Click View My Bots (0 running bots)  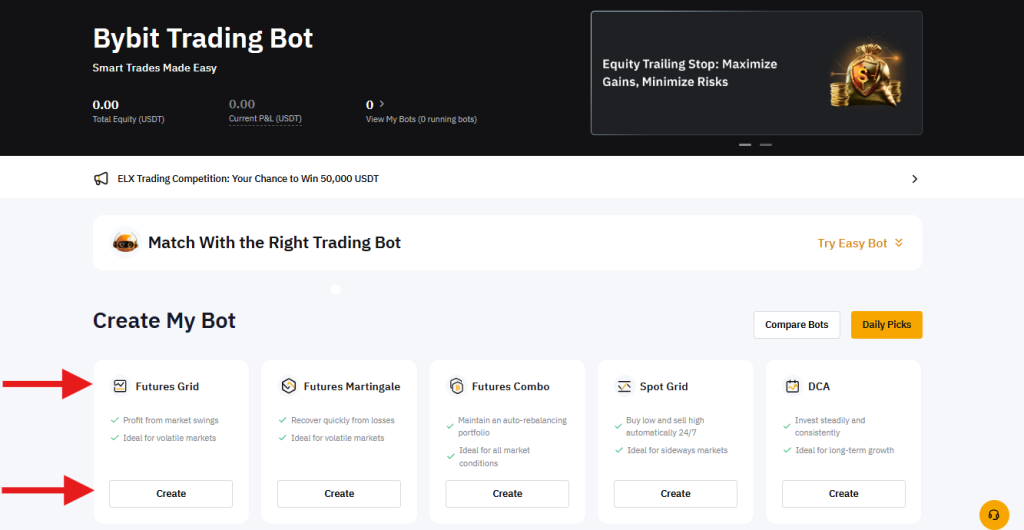pyautogui.click(x=421, y=119)
